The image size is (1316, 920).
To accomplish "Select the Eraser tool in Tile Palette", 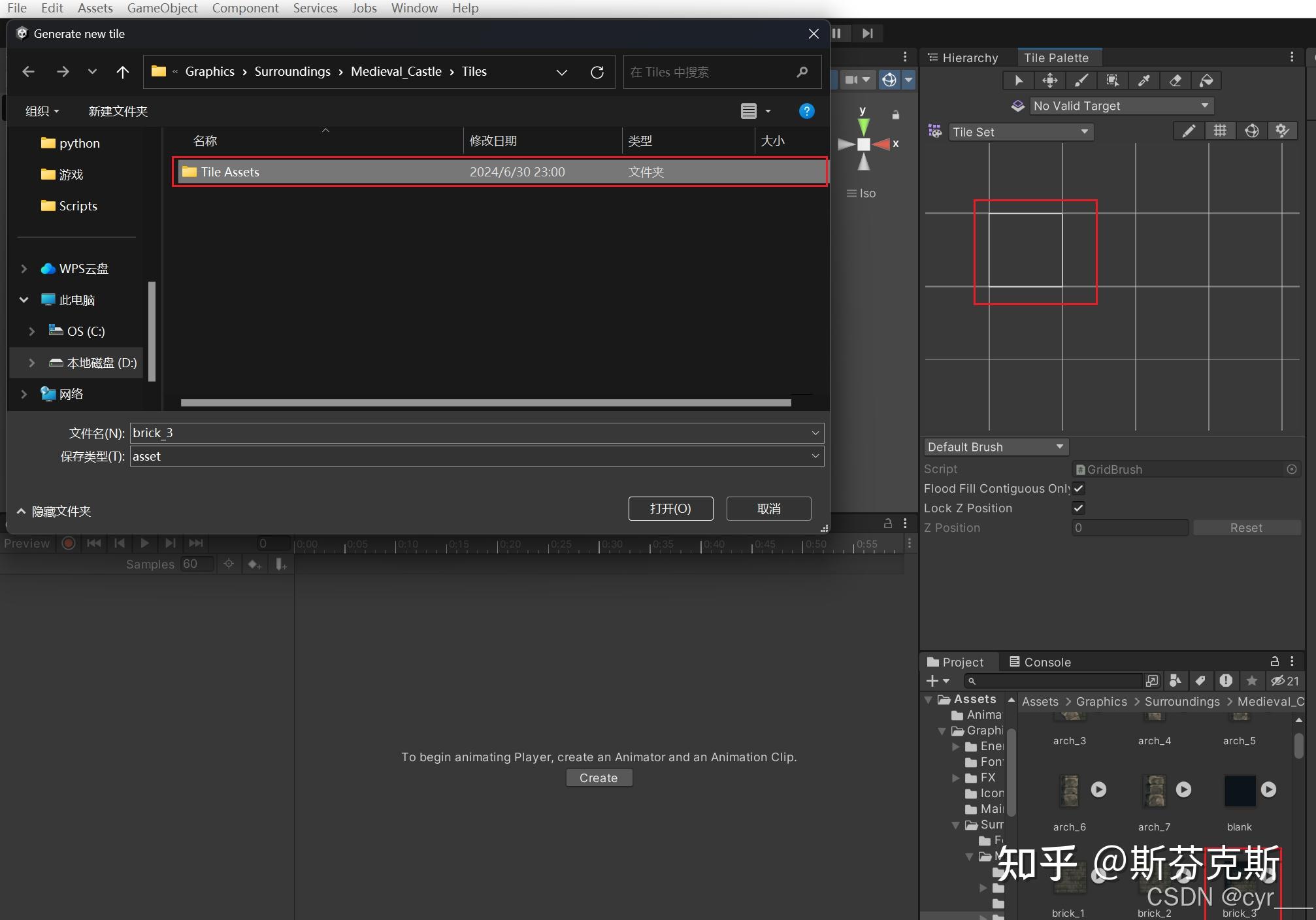I will pyautogui.click(x=1175, y=80).
